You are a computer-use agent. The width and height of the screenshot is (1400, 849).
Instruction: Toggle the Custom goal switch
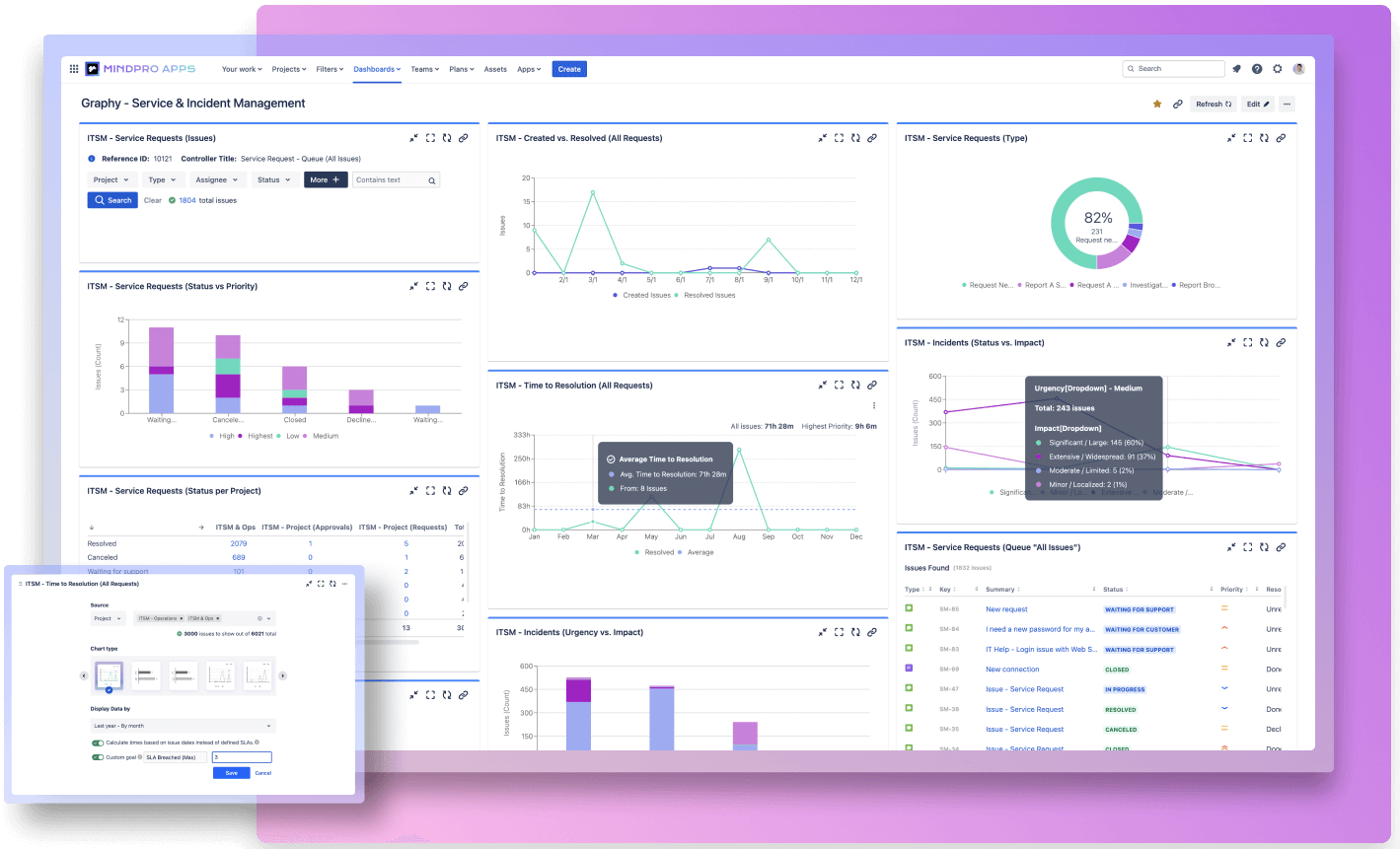coord(98,757)
